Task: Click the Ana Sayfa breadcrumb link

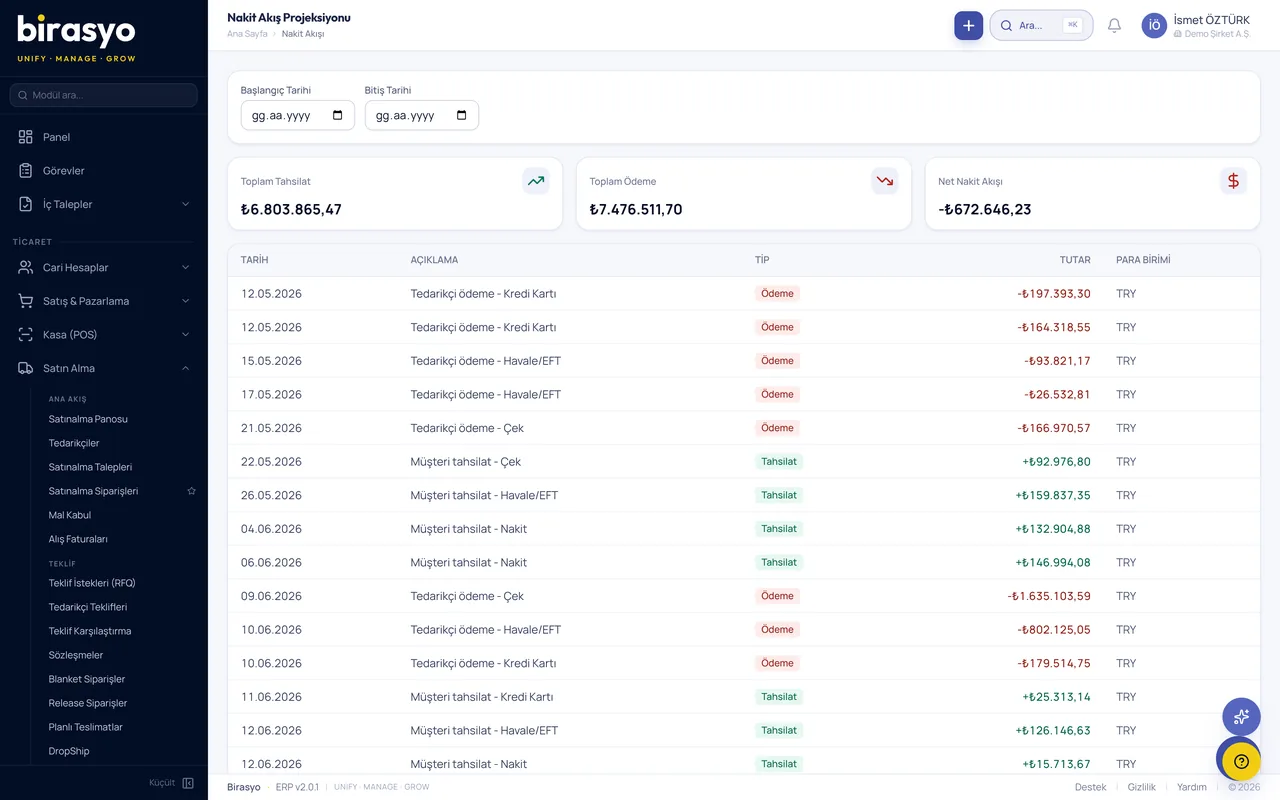Action: point(247,34)
